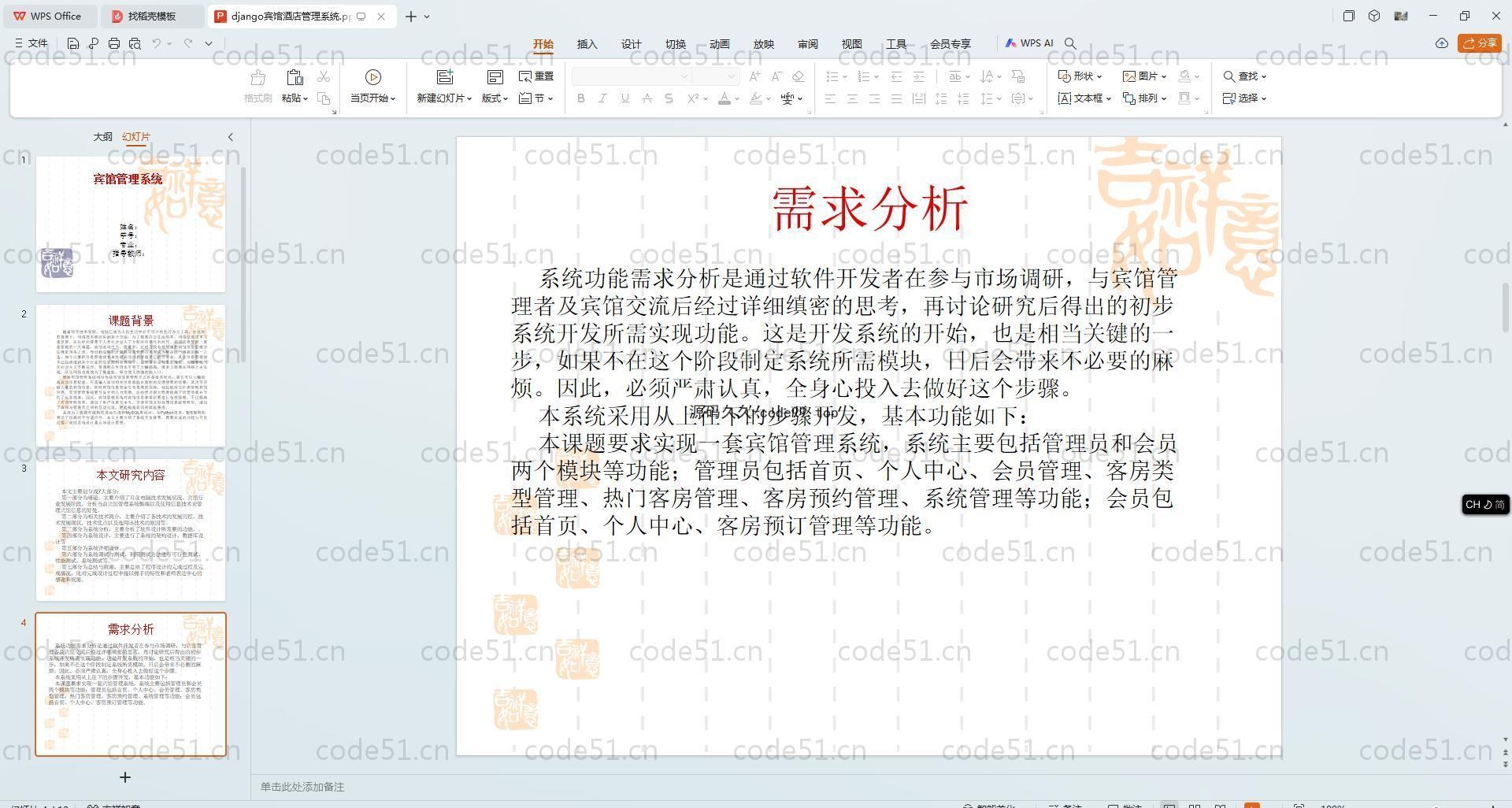Open the Text Box (文本框) dropdown
This screenshot has width=1512, height=808.
pyautogui.click(x=1084, y=98)
